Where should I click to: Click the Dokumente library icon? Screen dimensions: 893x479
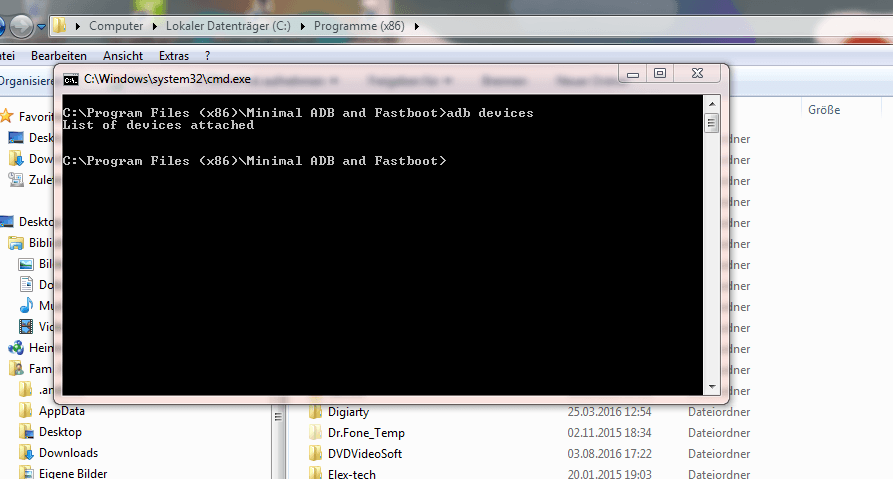coord(26,285)
